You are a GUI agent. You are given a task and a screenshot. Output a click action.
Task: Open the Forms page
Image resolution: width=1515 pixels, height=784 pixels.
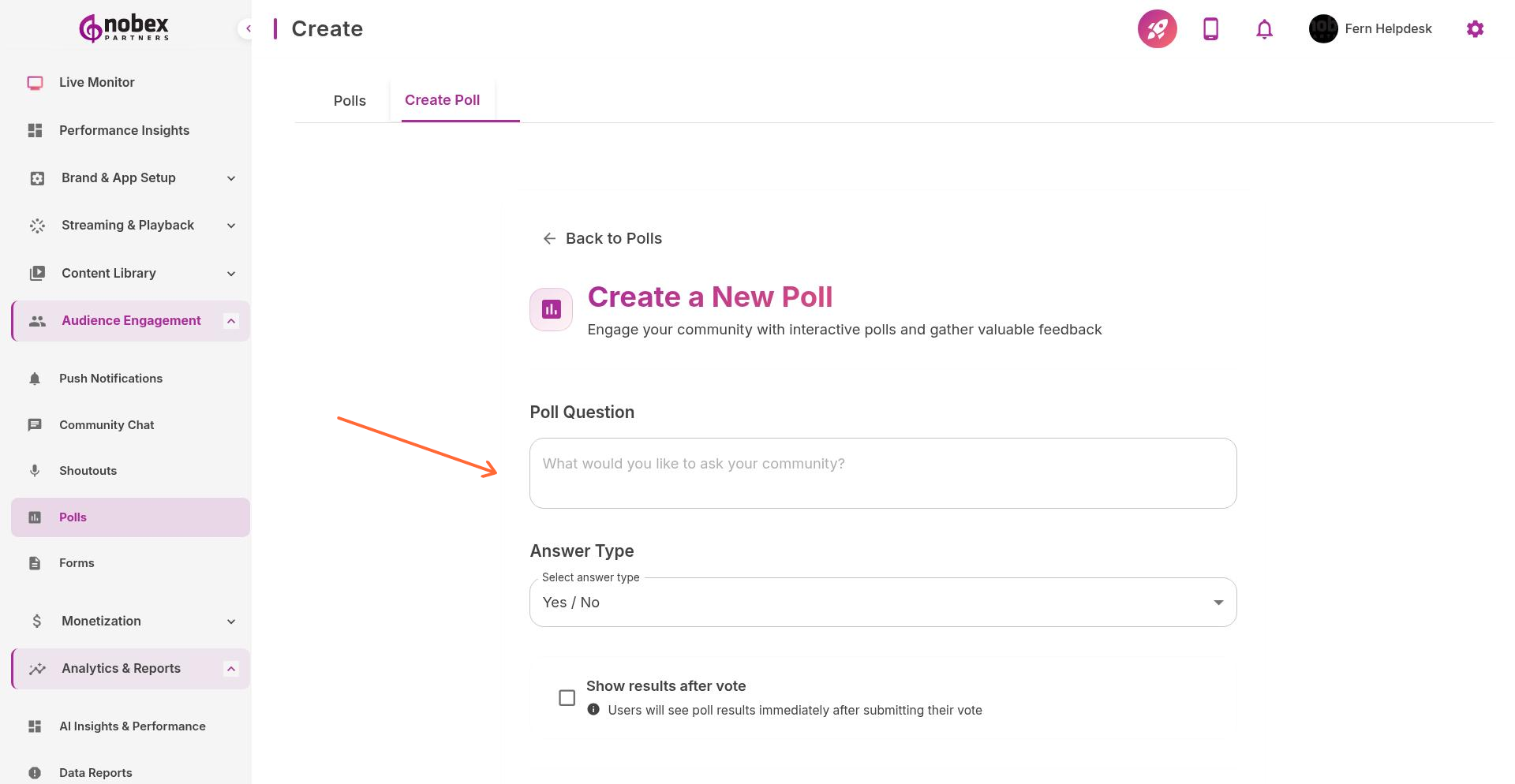click(x=77, y=562)
